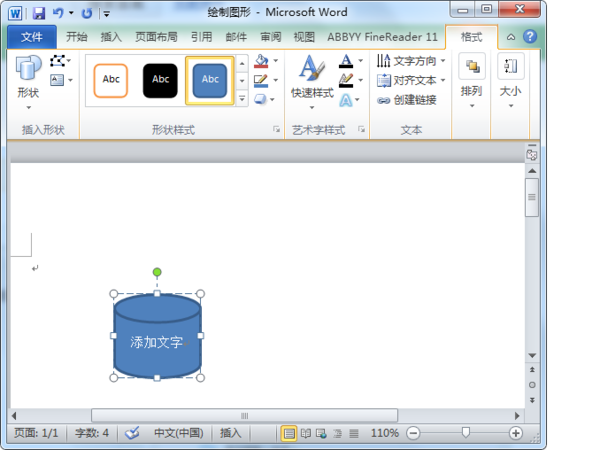Open the Shape Outline dropdown arrow
The height and width of the screenshot is (450, 600).
click(x=276, y=80)
